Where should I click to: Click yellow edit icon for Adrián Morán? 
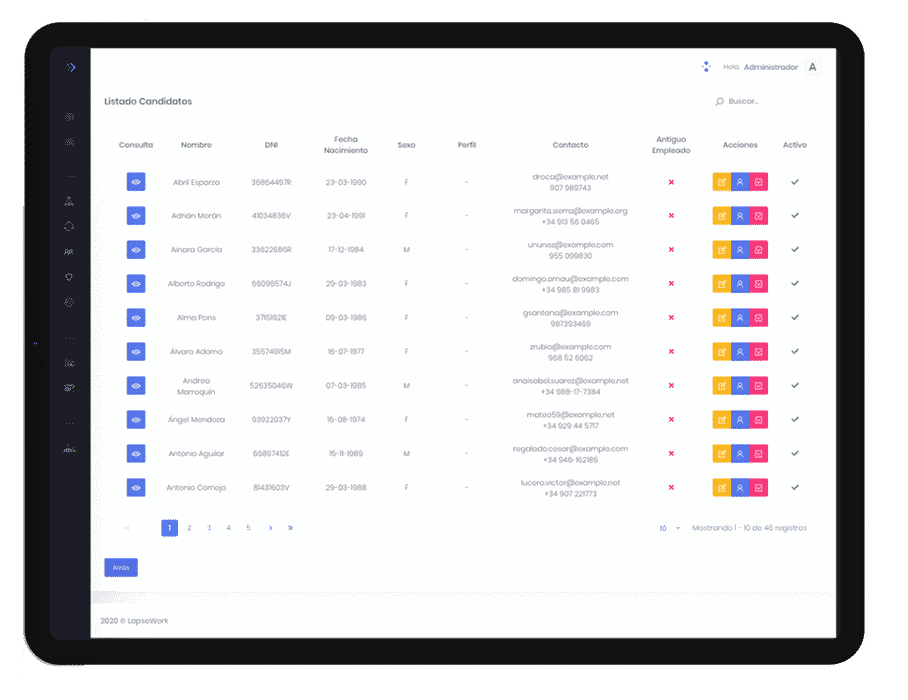coord(721,216)
